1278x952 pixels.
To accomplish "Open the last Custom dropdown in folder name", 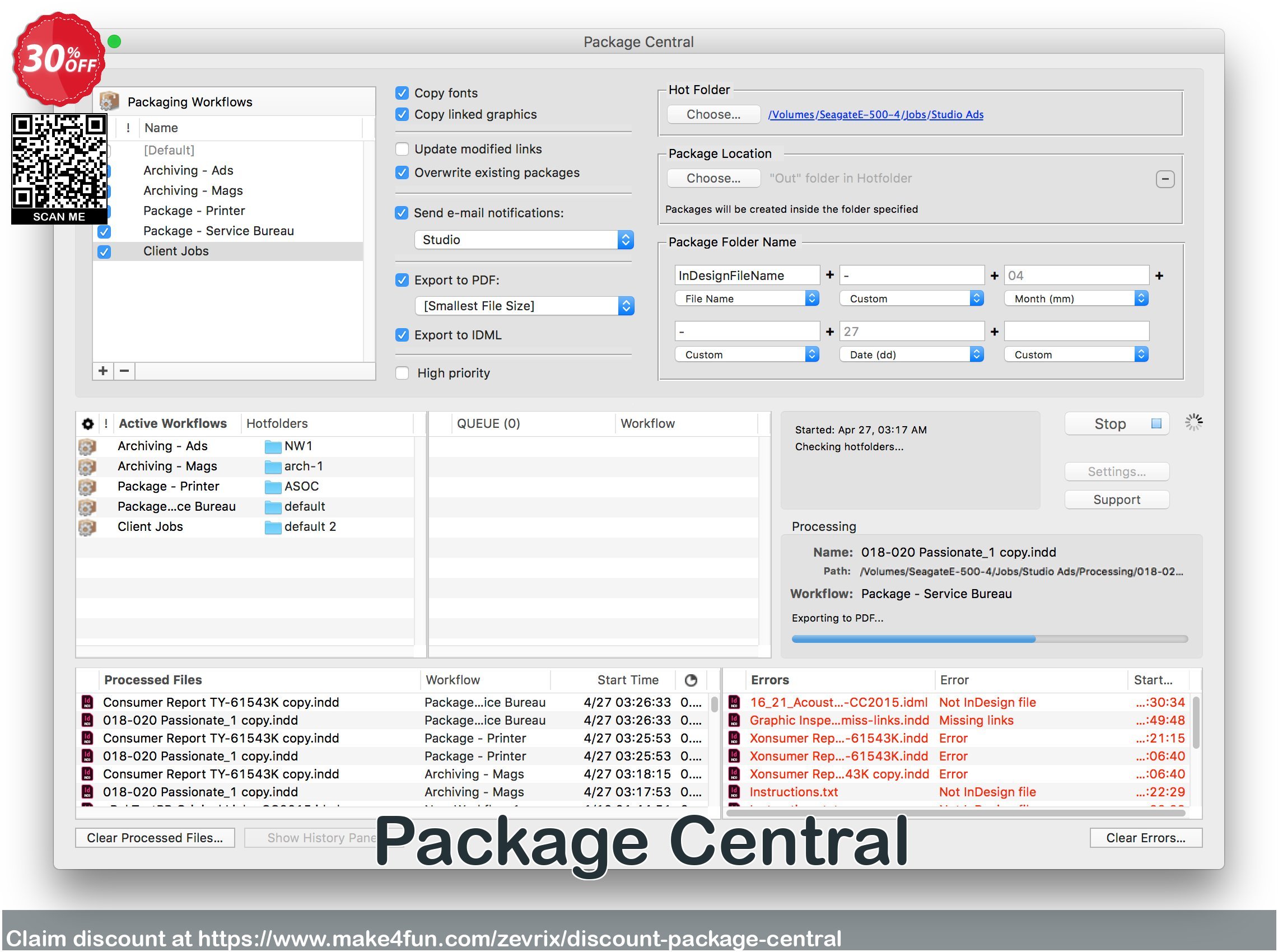I will (1076, 354).
